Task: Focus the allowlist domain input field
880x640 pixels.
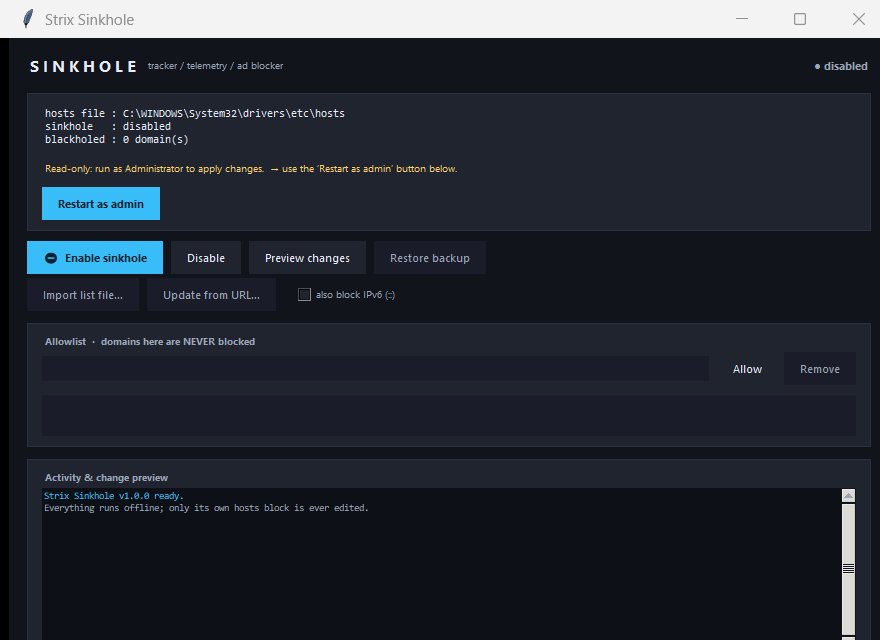Action: (x=375, y=368)
